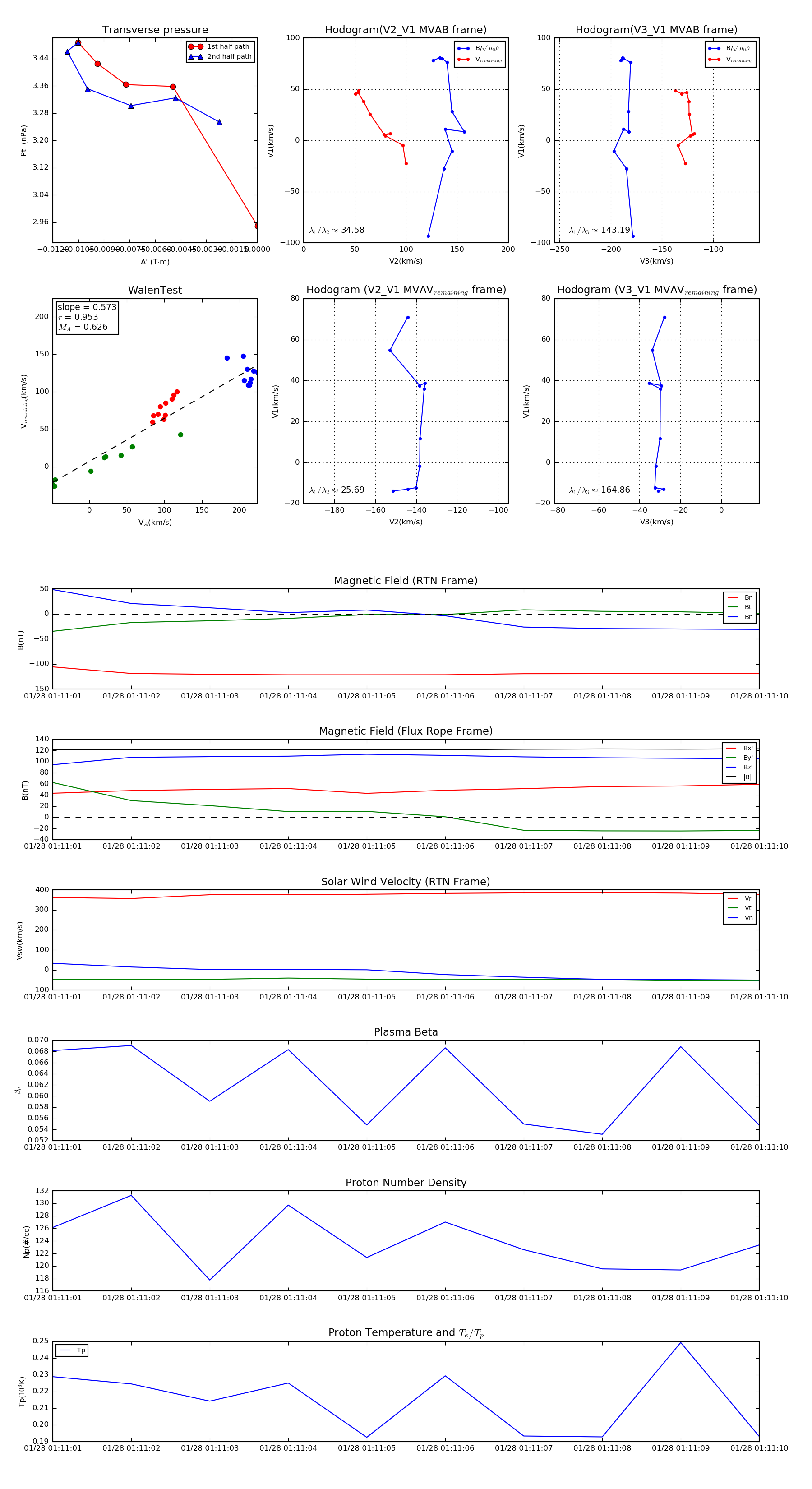Click the Proton Number Density minimum at 01:11:03

210,1281
